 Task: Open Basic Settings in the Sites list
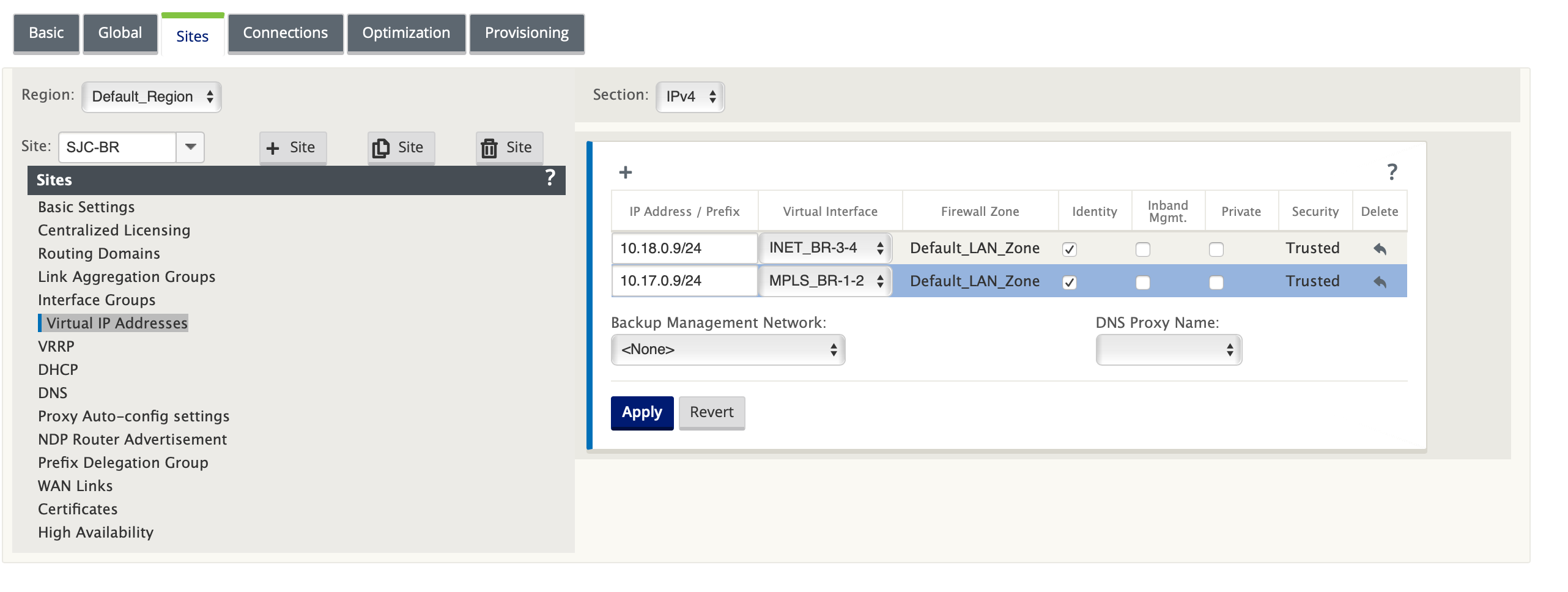tap(86, 207)
